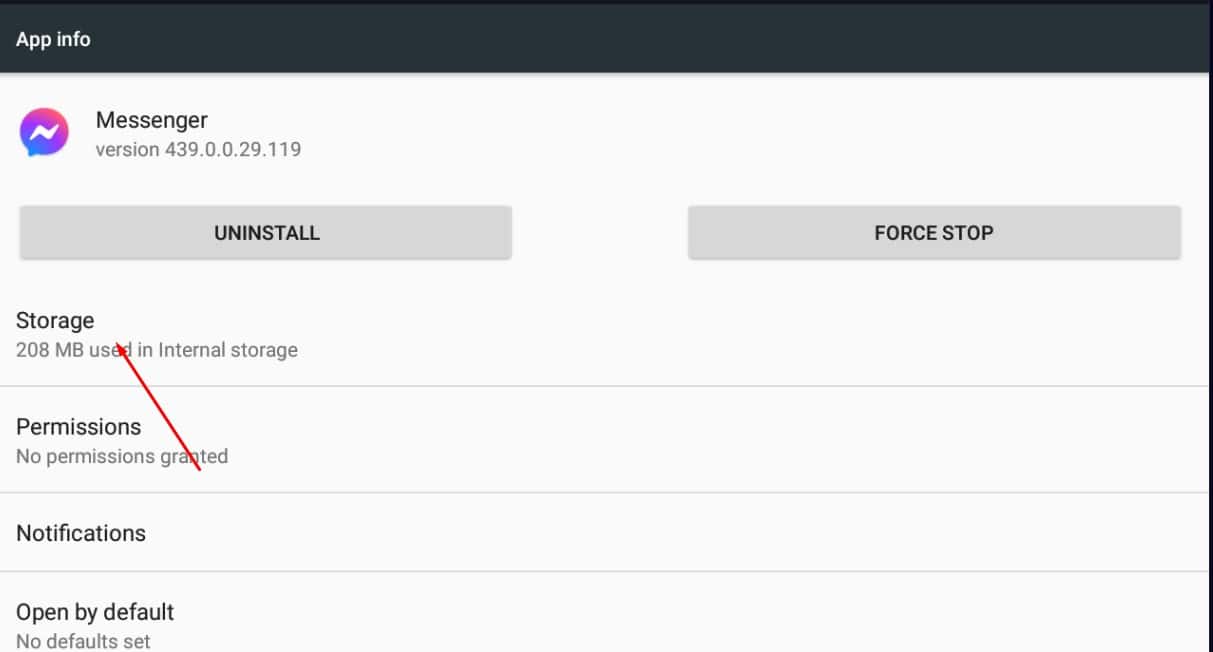Open the 'Open by default' row

(95, 612)
